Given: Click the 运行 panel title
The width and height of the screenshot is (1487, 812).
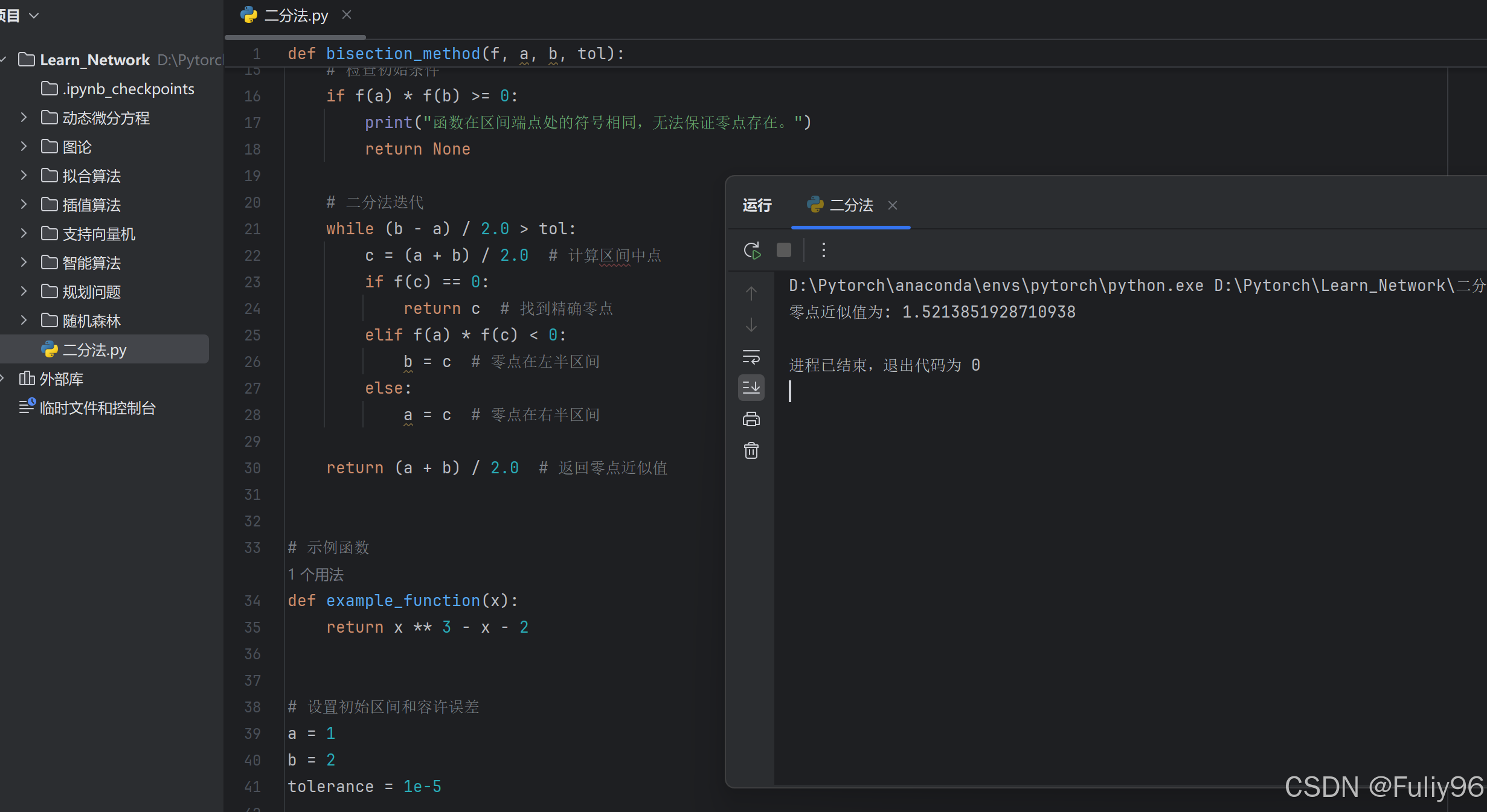Looking at the screenshot, I should pos(757,205).
